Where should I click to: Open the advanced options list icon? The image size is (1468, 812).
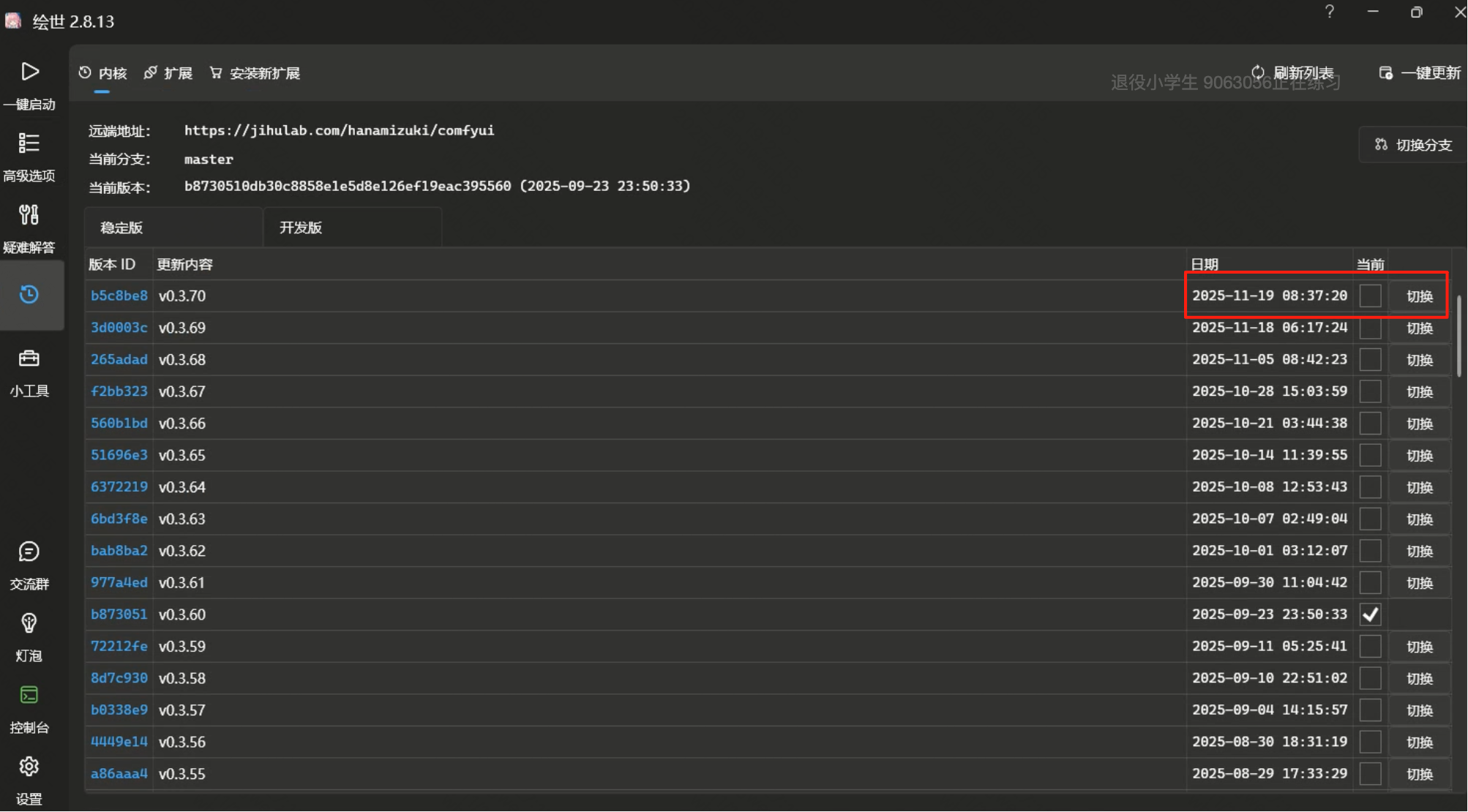click(x=29, y=143)
